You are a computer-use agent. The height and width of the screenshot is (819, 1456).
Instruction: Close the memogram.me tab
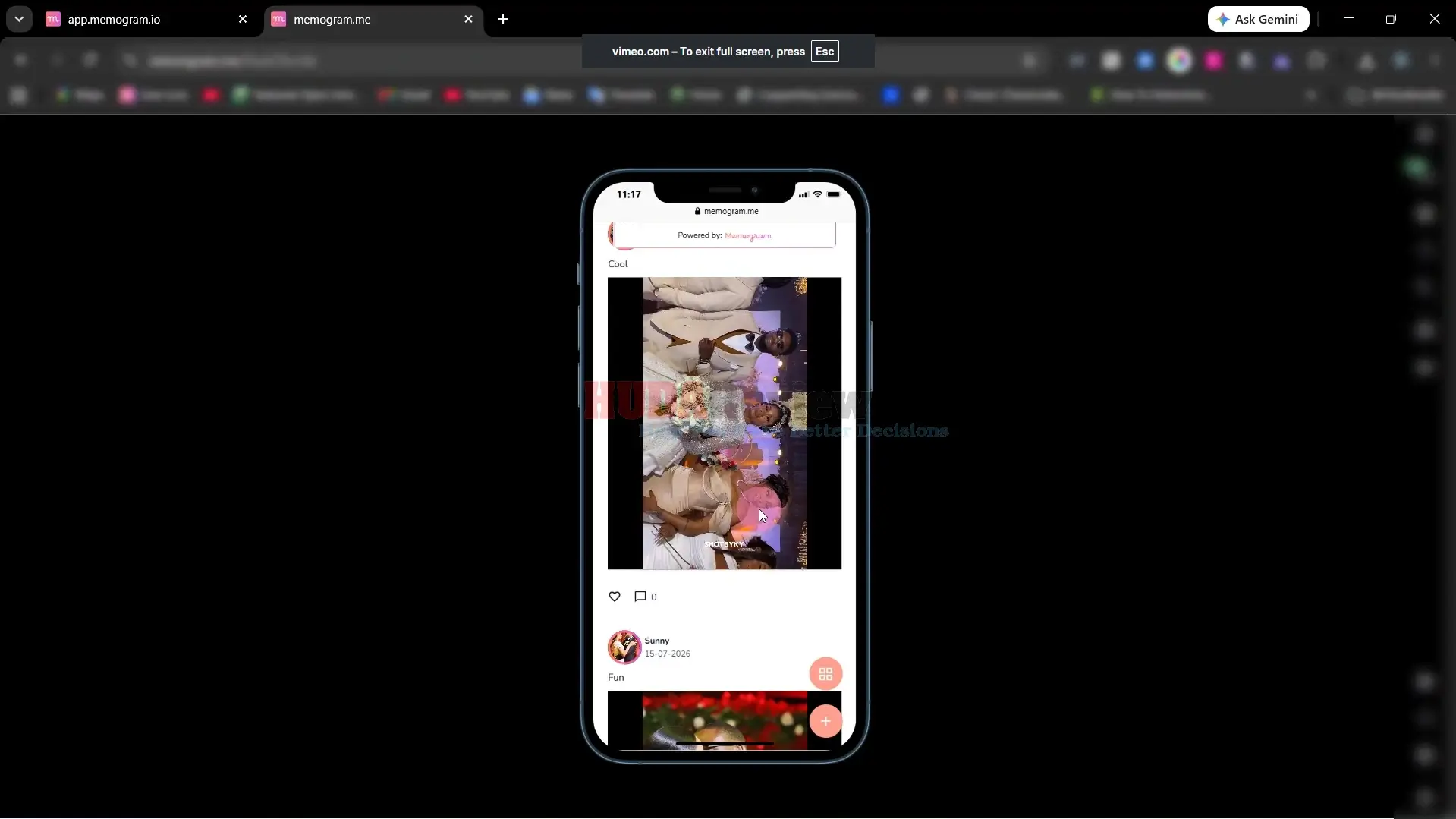pos(468,20)
